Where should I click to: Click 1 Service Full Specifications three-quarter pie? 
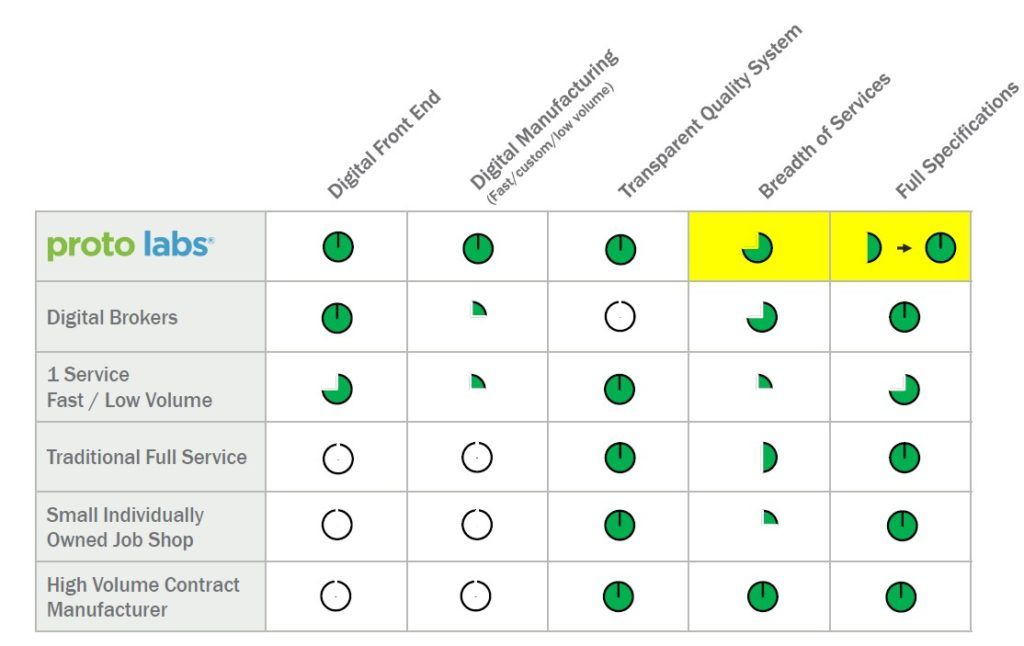pyautogui.click(x=904, y=388)
